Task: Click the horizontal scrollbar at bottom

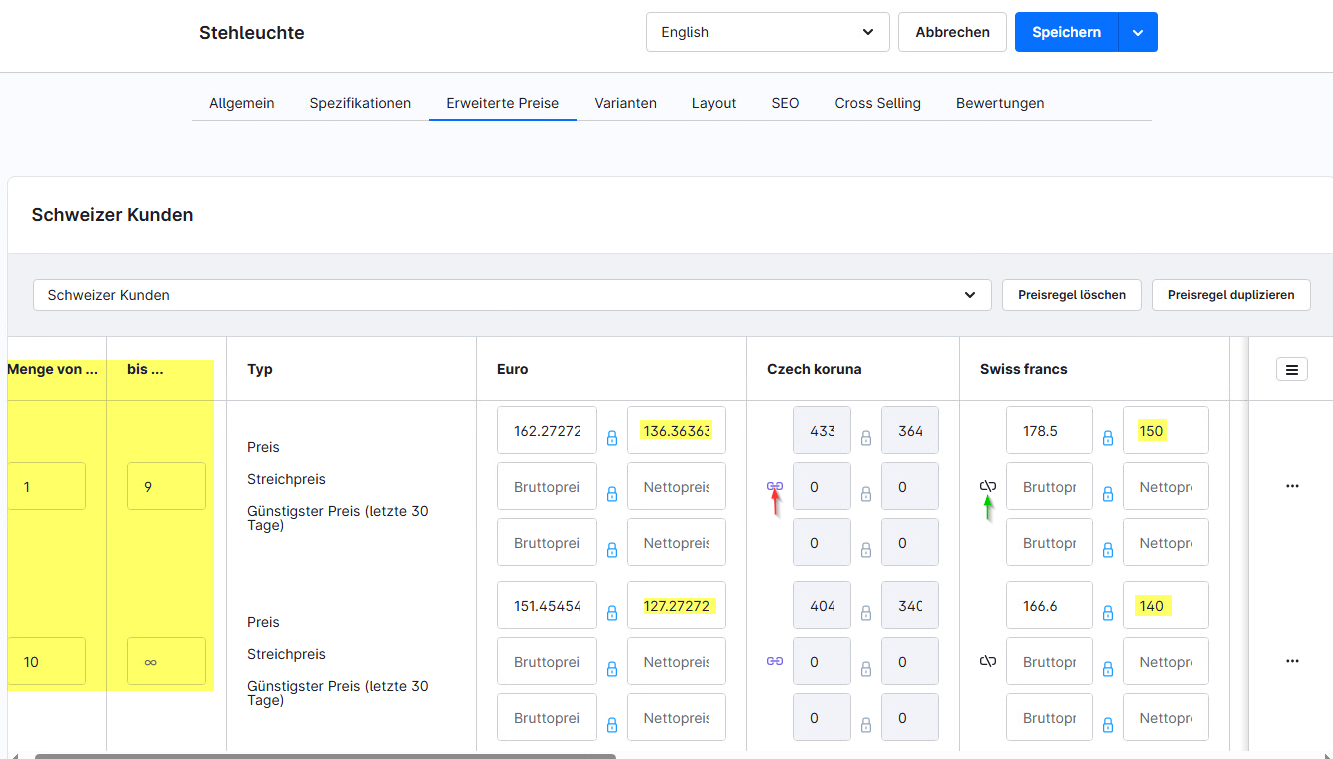Action: [x=325, y=756]
